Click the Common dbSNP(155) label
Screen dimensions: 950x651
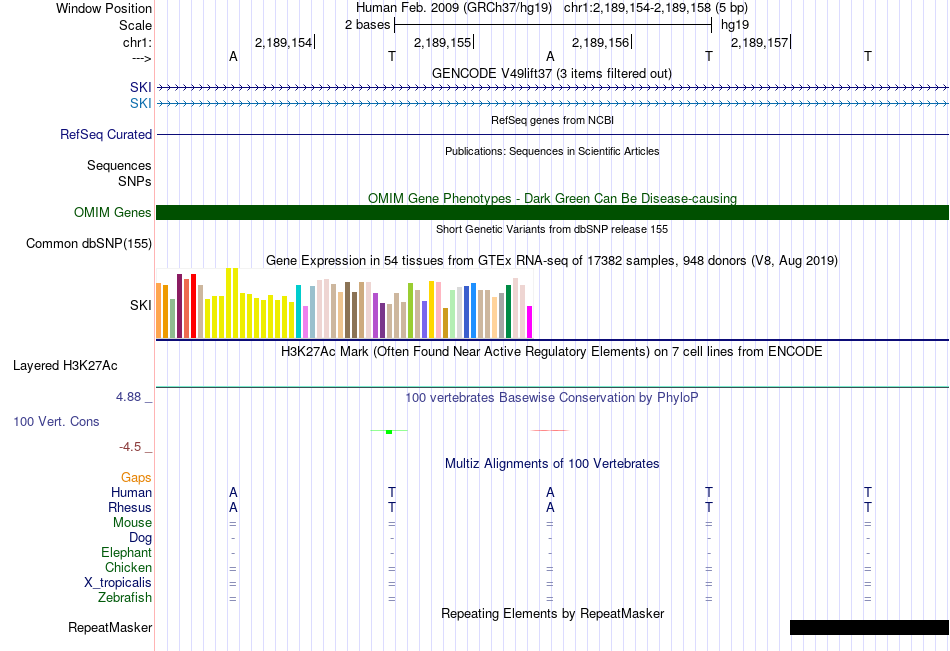(89, 244)
